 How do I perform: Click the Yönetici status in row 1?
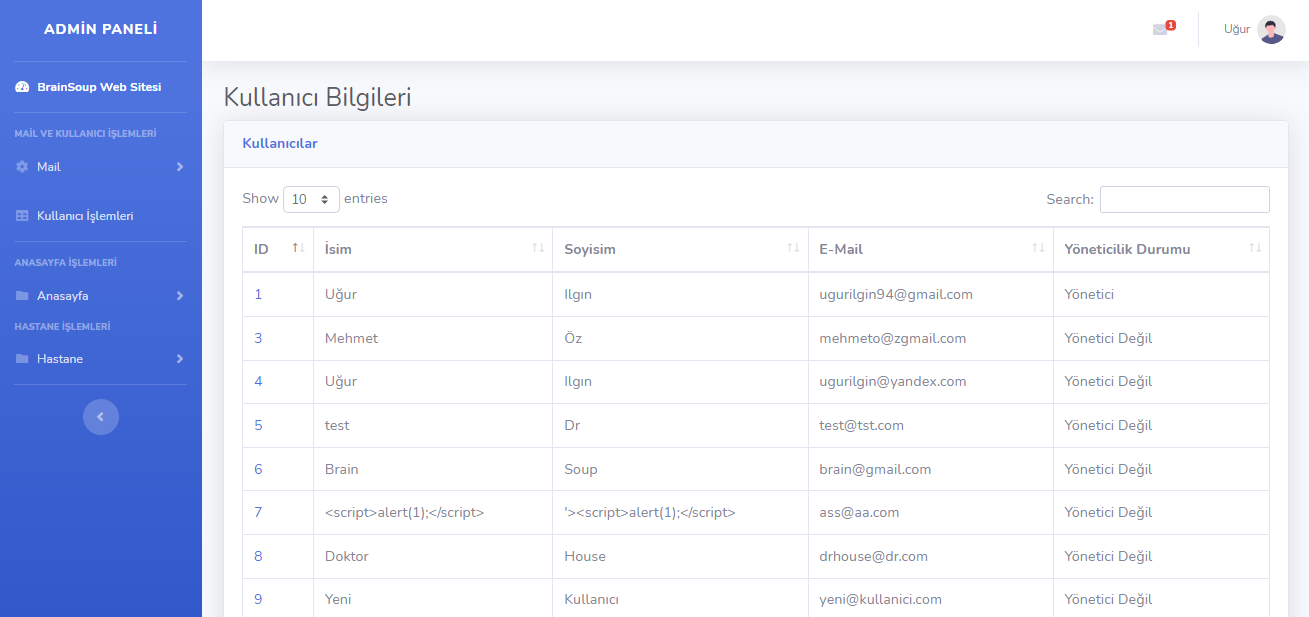(x=1161, y=294)
